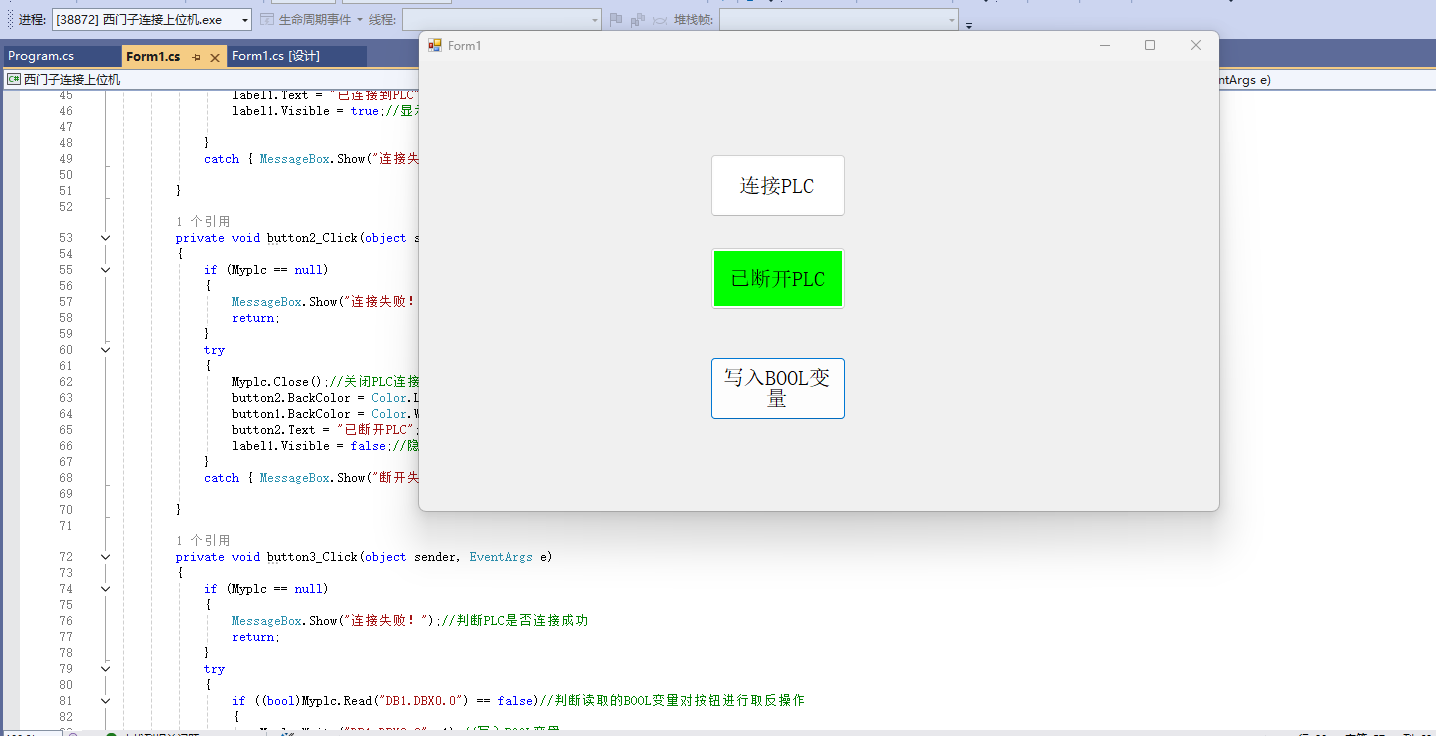Collapse the button3_Click method at line 72
This screenshot has width=1436, height=736.
coord(105,557)
